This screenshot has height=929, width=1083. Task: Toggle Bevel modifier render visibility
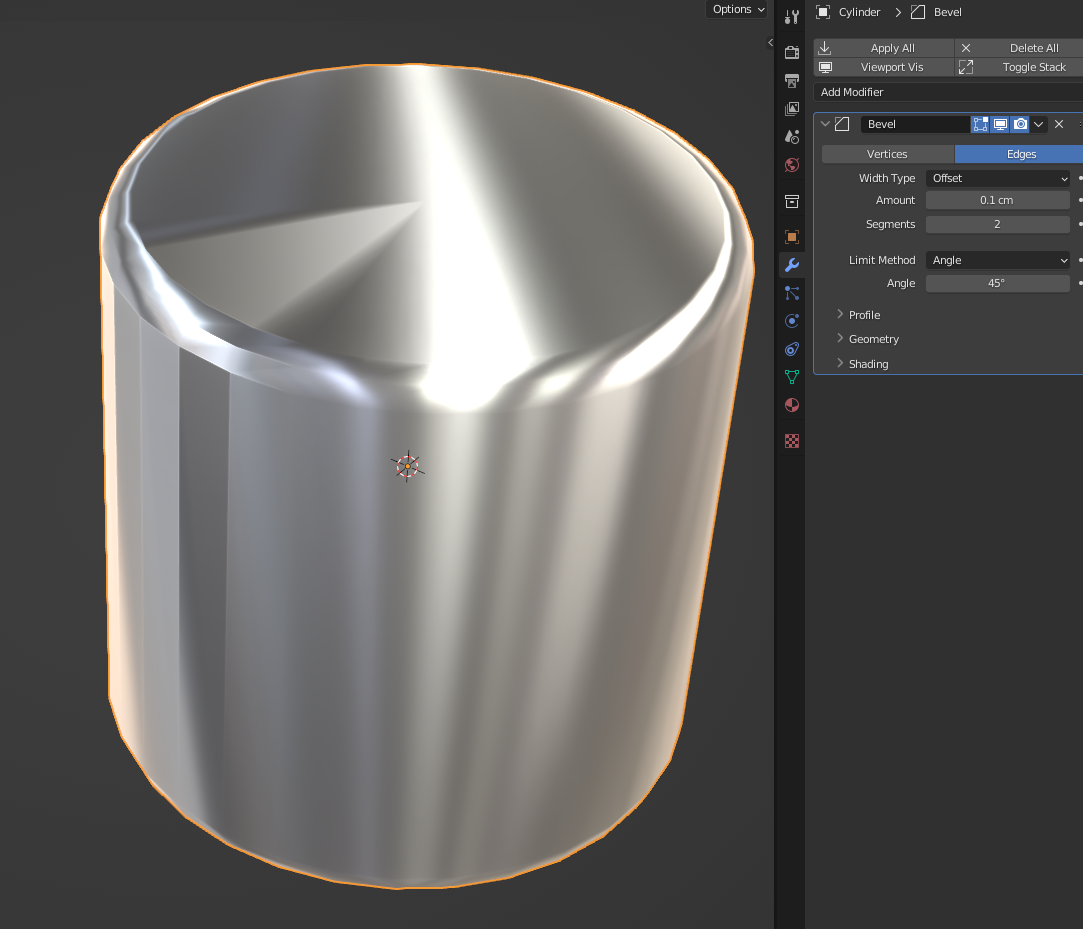click(1020, 124)
